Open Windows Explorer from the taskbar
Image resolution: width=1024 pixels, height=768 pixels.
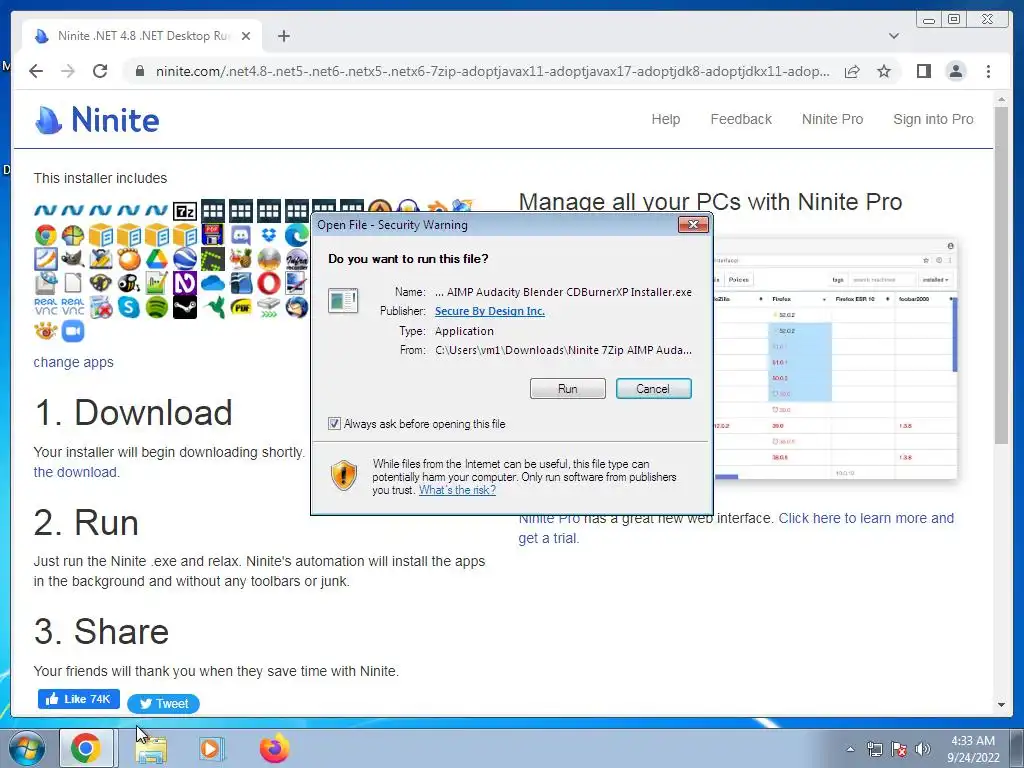pyautogui.click(x=152, y=749)
